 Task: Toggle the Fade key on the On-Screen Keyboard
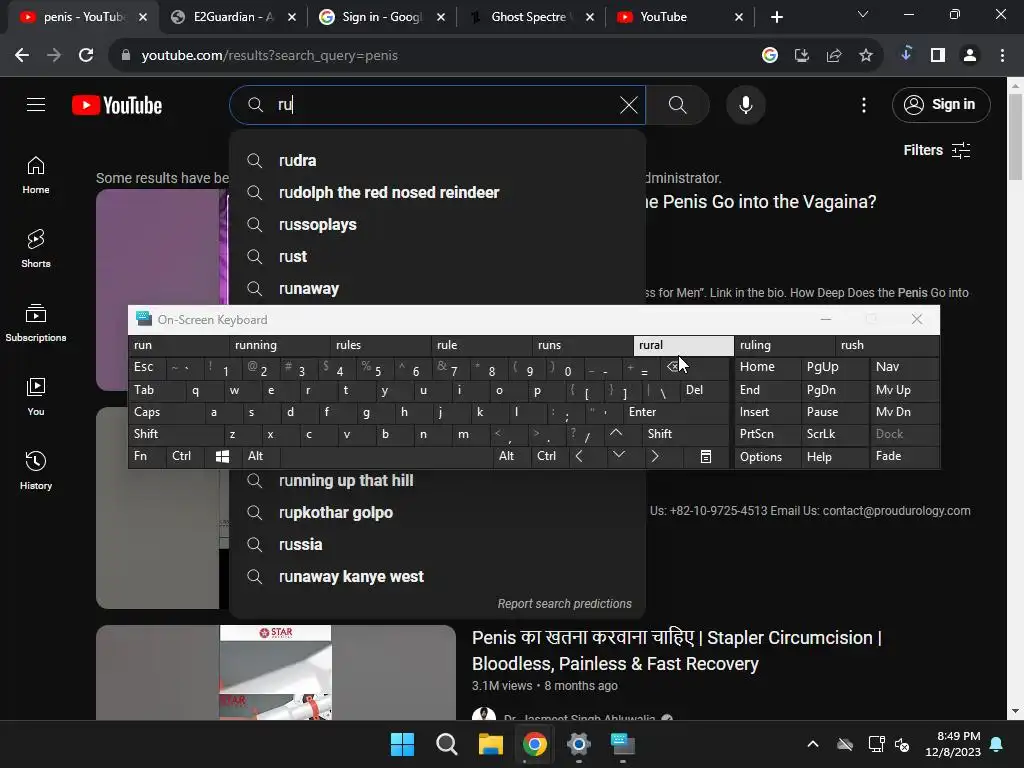click(x=904, y=456)
